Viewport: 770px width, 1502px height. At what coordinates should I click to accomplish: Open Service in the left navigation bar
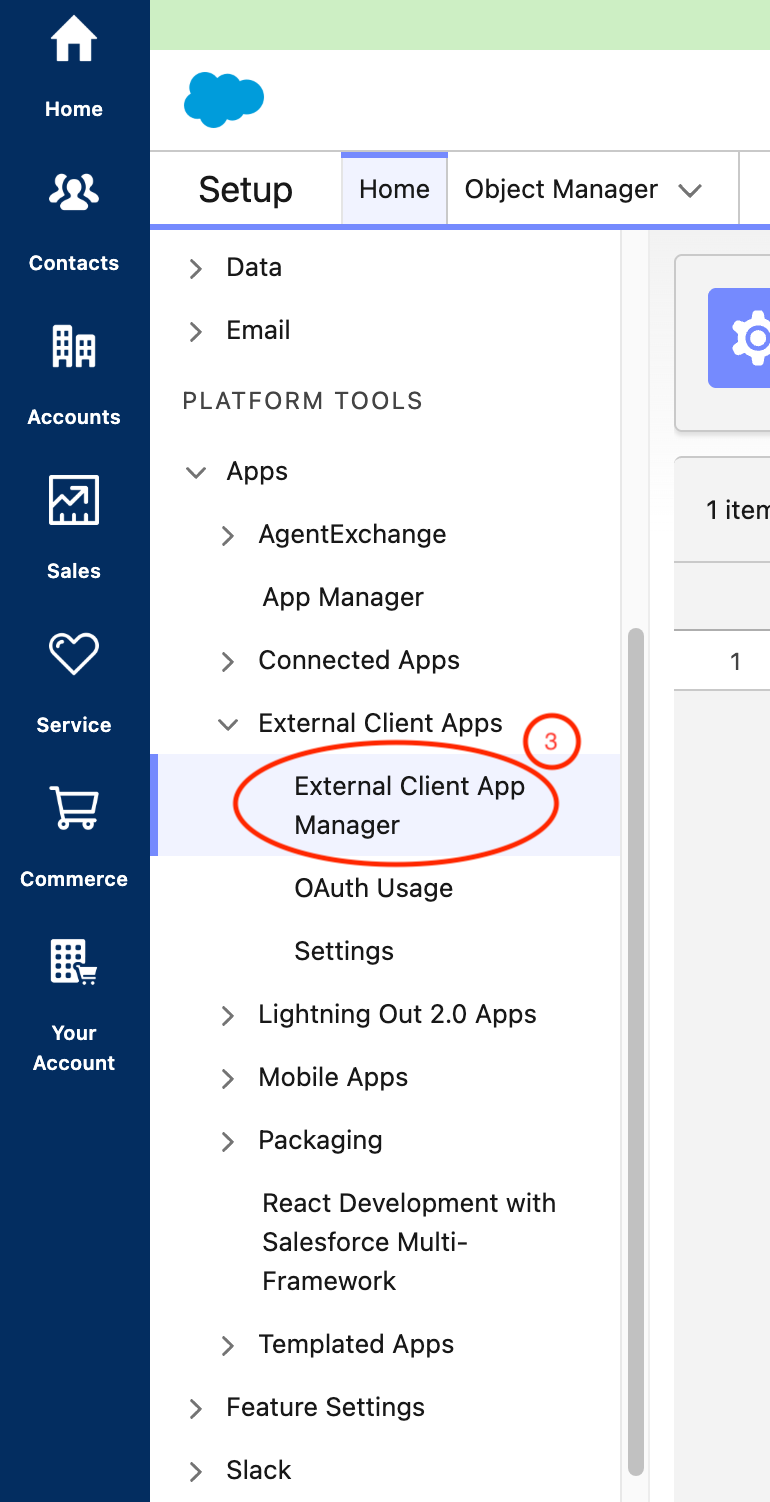(74, 685)
